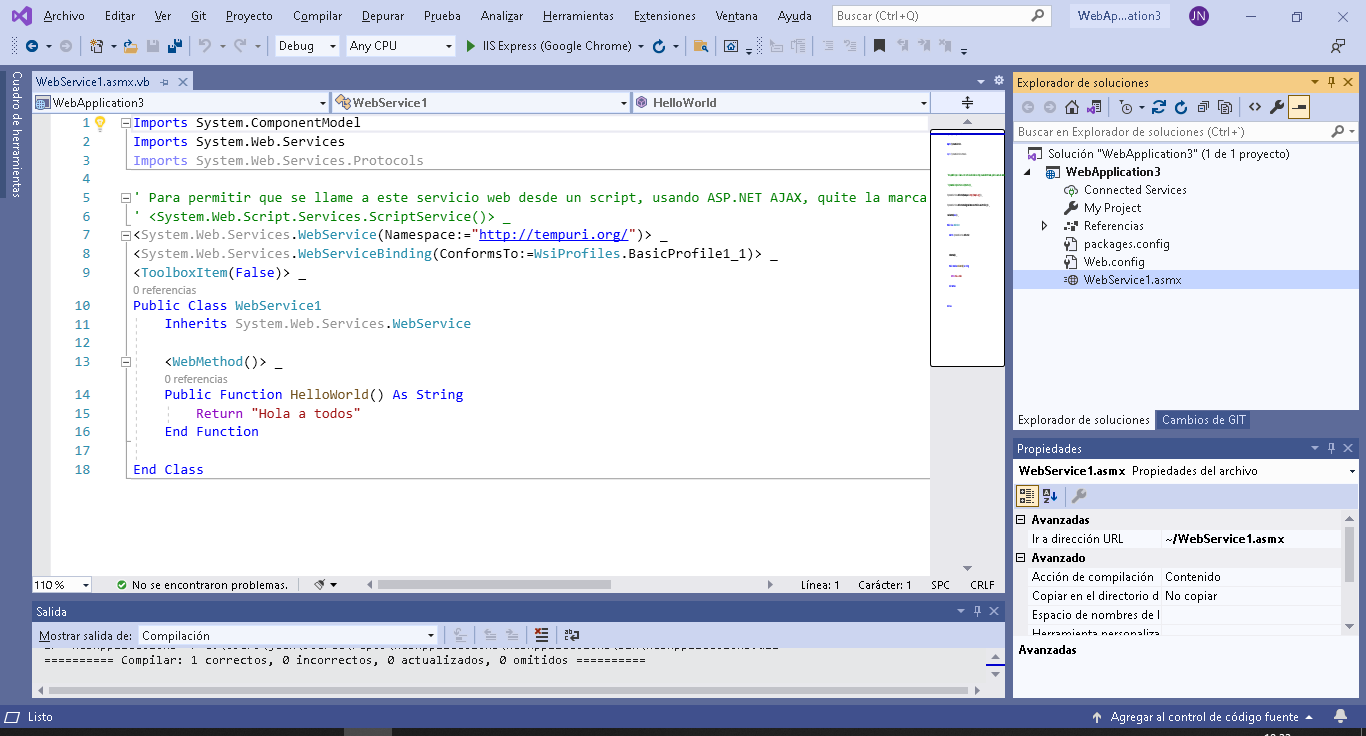Expand the Referencias node in Solution Explorer
The height and width of the screenshot is (736, 1366).
pyautogui.click(x=1045, y=226)
